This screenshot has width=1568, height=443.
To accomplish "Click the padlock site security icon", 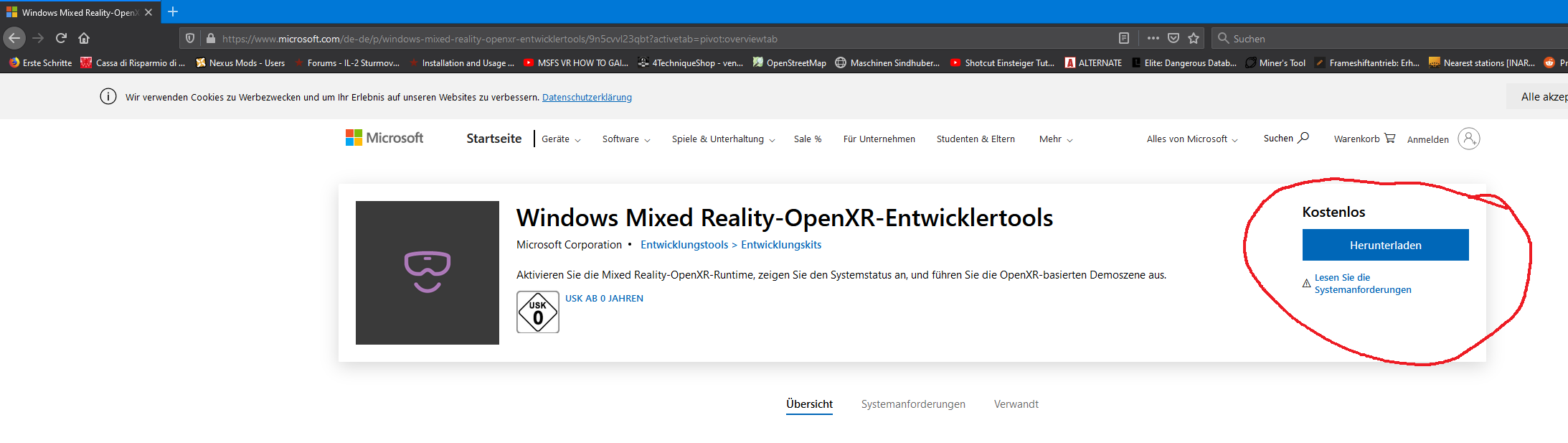I will 211,39.
